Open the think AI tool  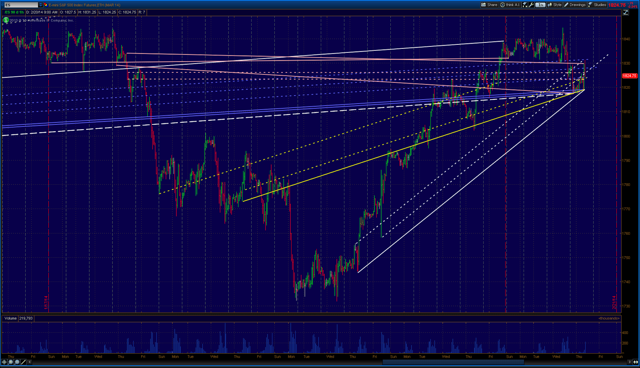point(510,5)
